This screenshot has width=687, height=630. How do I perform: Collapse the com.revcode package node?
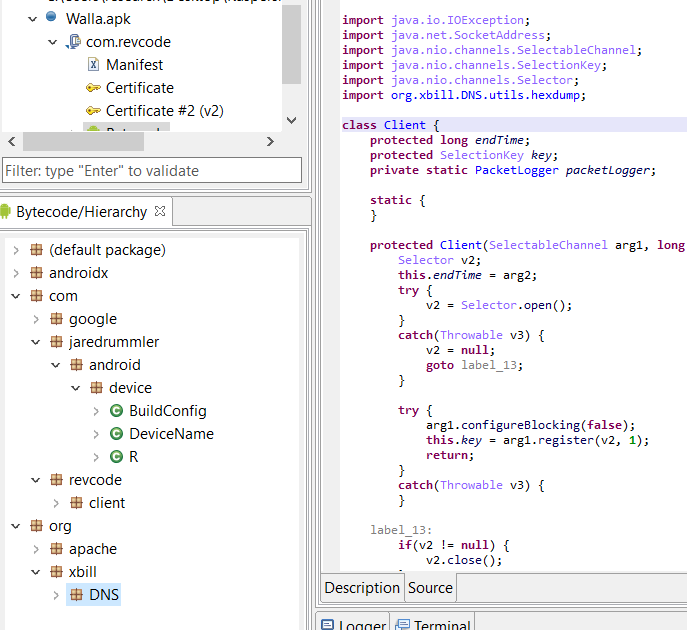pyautogui.click(x=53, y=42)
